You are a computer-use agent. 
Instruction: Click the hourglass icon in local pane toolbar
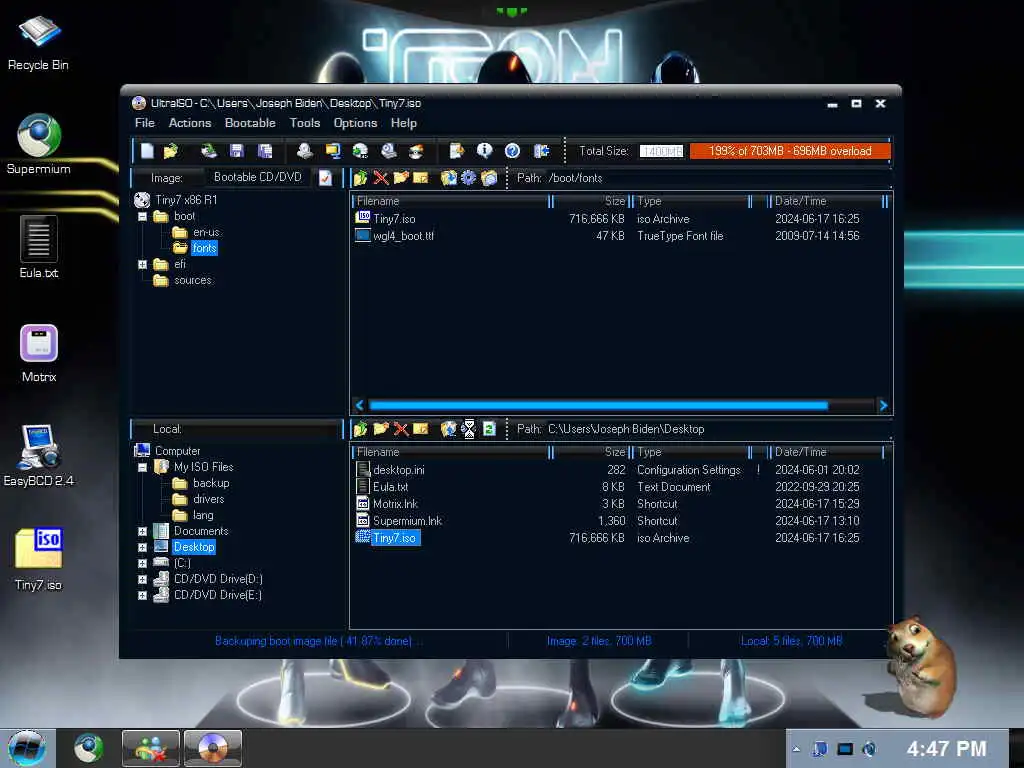click(469, 429)
